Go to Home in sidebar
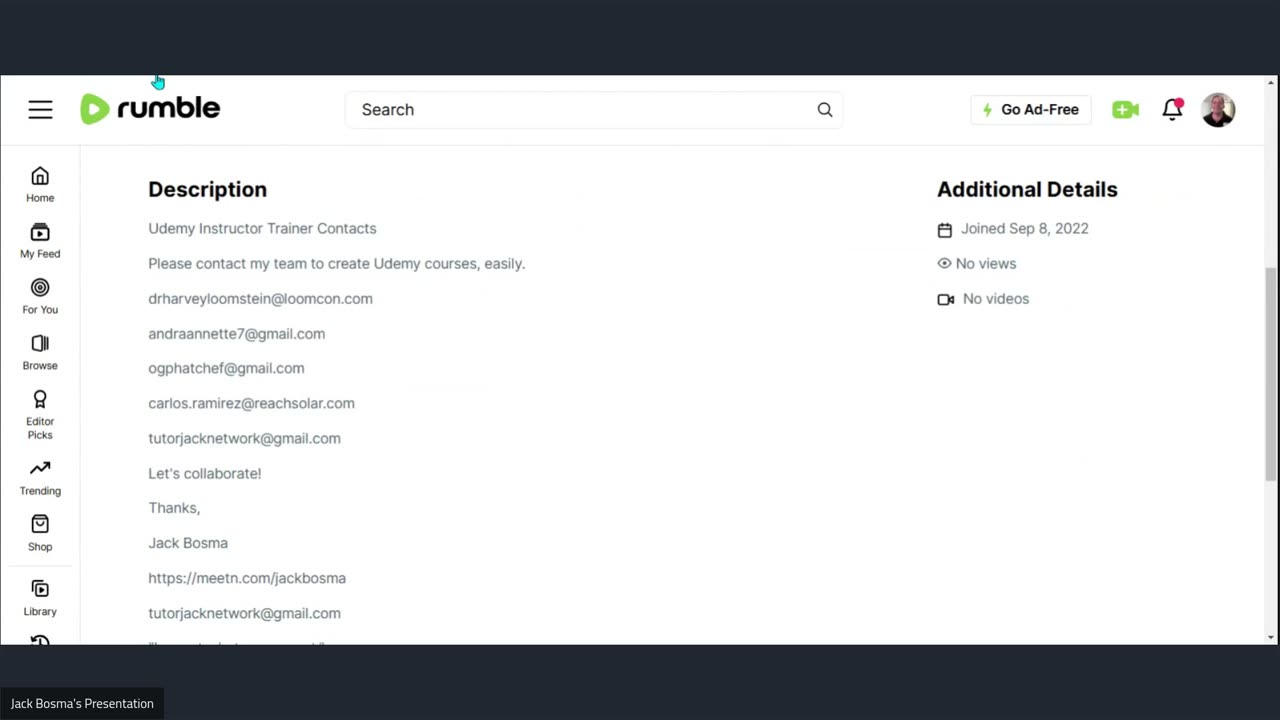 [x=40, y=185]
